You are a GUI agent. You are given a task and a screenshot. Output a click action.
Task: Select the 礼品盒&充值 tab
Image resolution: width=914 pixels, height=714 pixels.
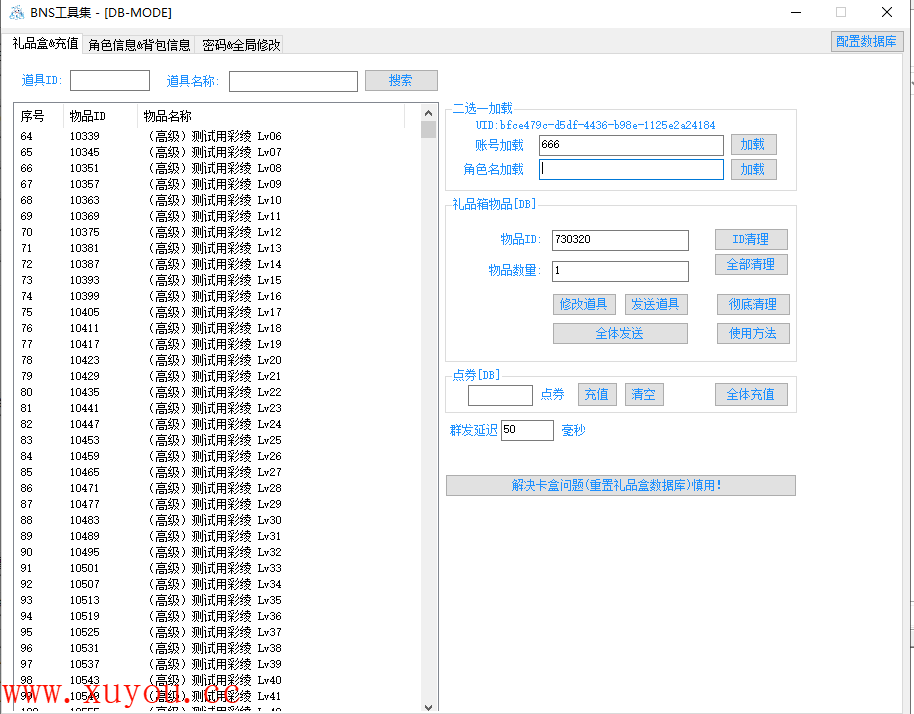46,44
